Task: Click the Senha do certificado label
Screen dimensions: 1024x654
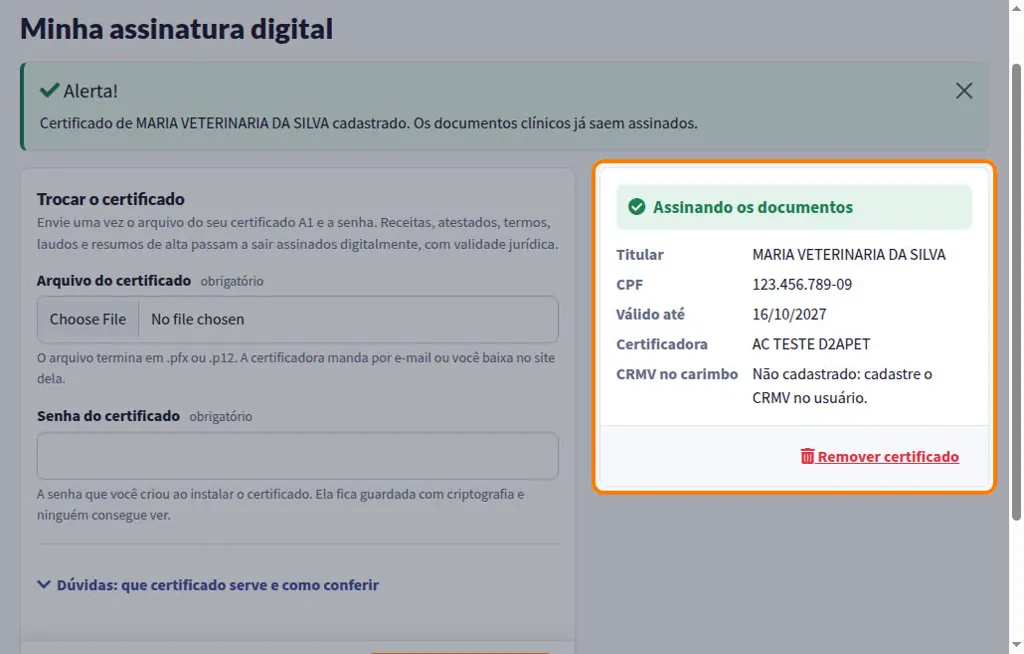Action: point(108,416)
